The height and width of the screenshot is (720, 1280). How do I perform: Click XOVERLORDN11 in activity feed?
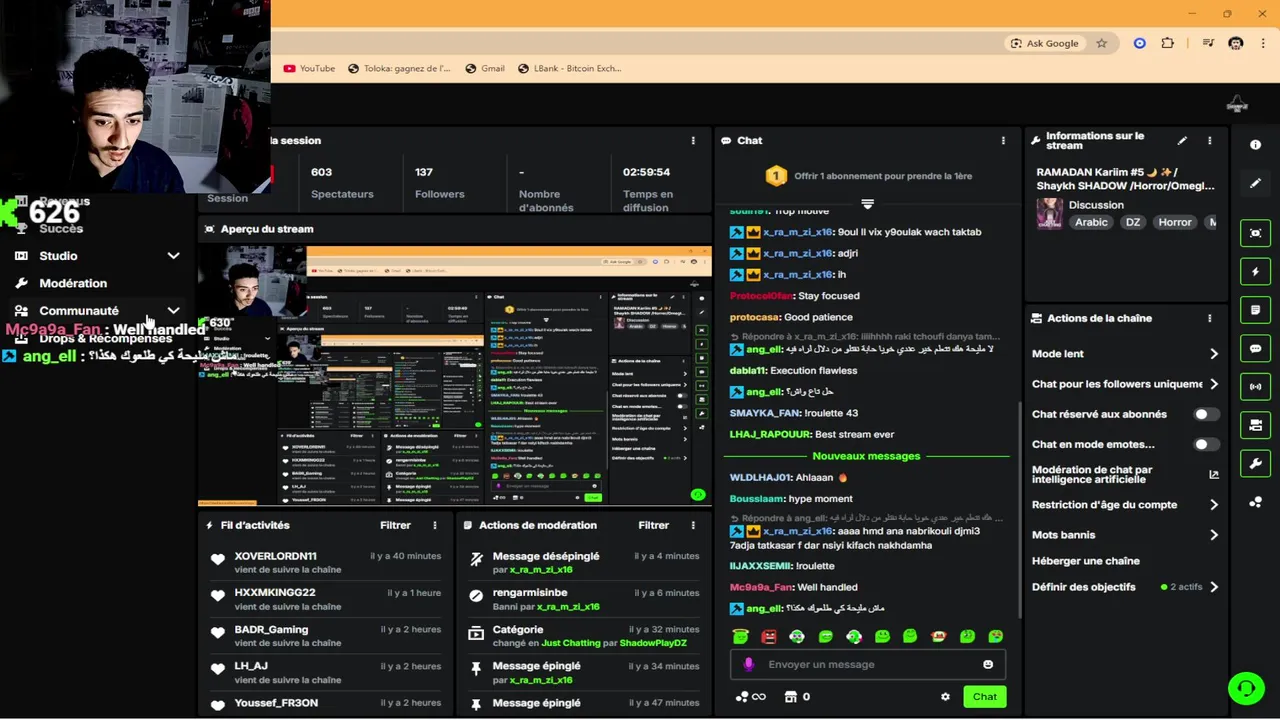pos(275,556)
